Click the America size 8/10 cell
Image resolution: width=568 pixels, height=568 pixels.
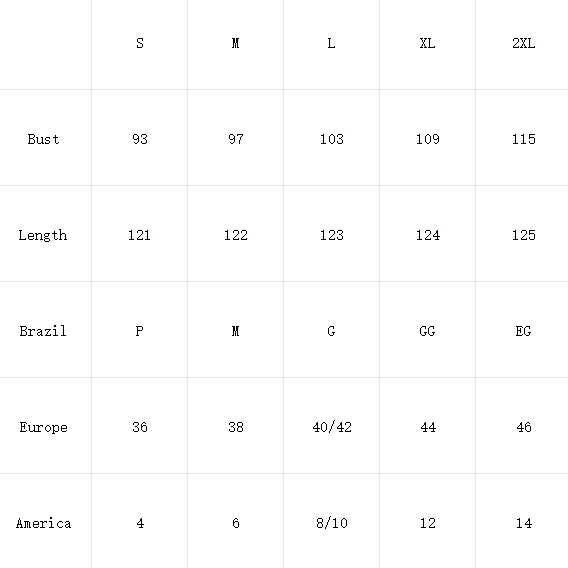click(x=331, y=522)
